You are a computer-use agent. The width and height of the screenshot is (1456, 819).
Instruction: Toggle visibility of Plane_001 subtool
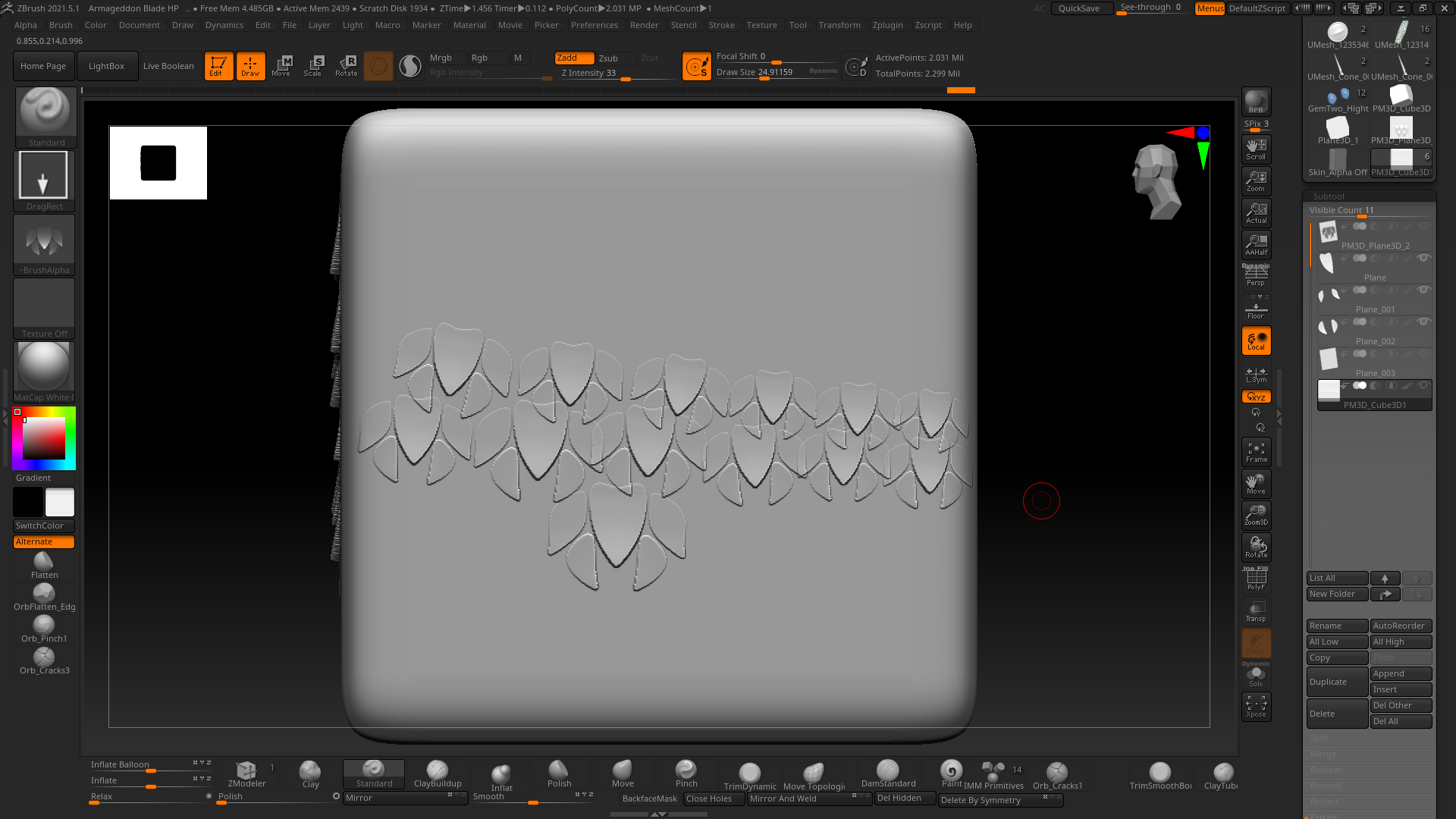coord(1423,290)
